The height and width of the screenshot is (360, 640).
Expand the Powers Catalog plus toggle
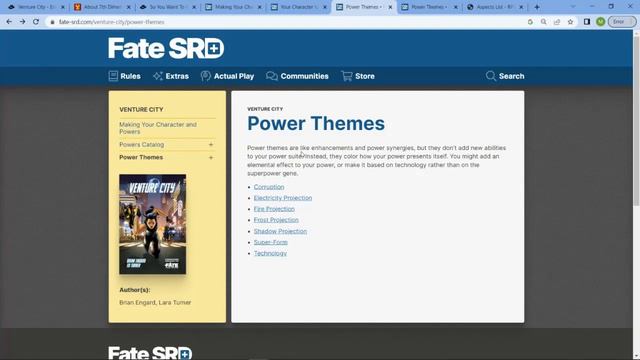pyautogui.click(x=211, y=144)
